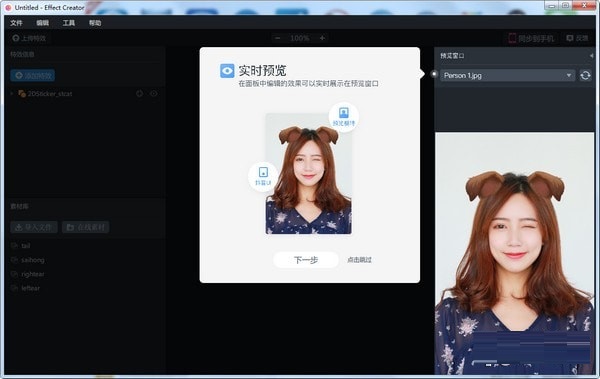Click the zoom out minus icon
600x379 pixels.
(x=278, y=38)
